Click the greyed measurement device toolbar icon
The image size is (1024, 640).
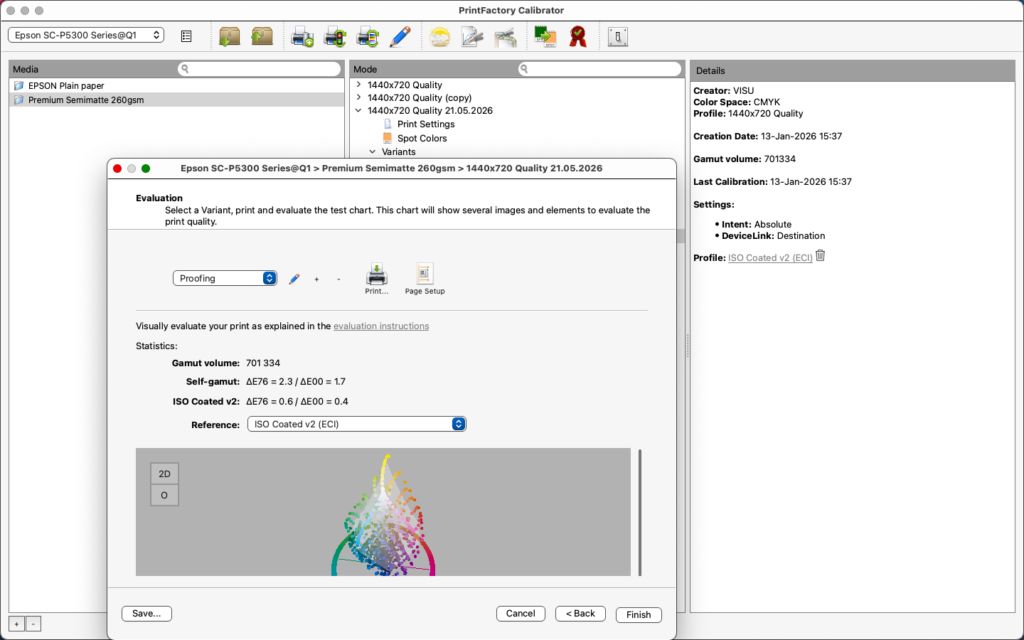tap(505, 37)
